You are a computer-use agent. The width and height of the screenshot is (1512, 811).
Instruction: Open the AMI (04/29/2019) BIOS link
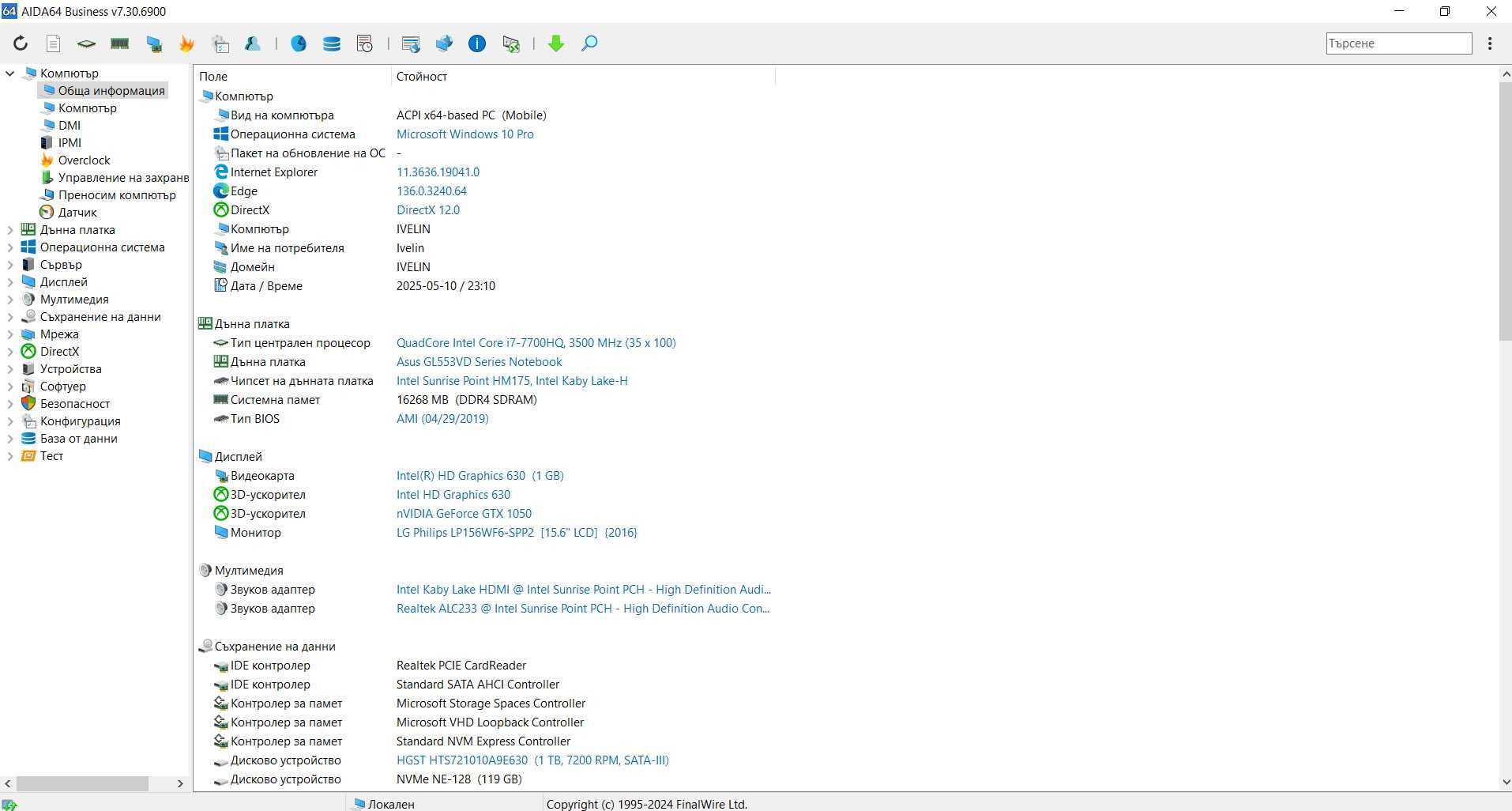442,419
